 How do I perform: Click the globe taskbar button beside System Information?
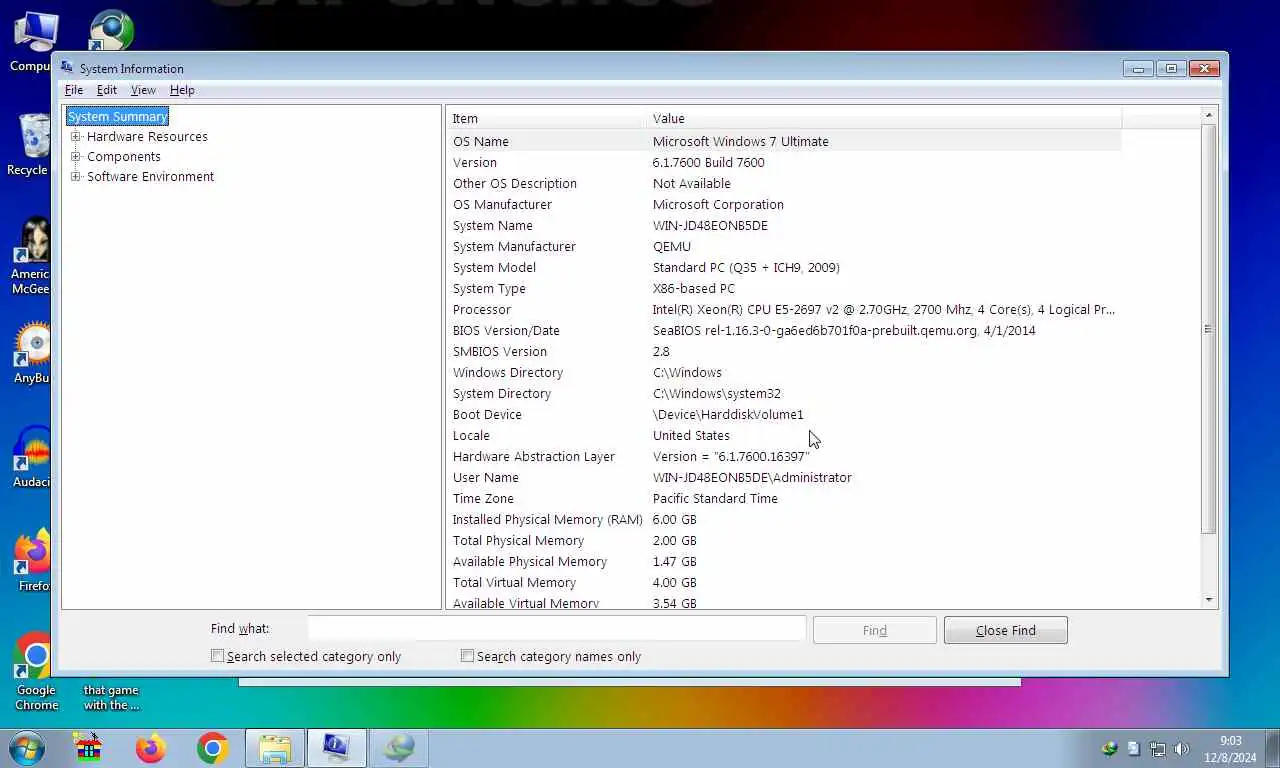398,748
